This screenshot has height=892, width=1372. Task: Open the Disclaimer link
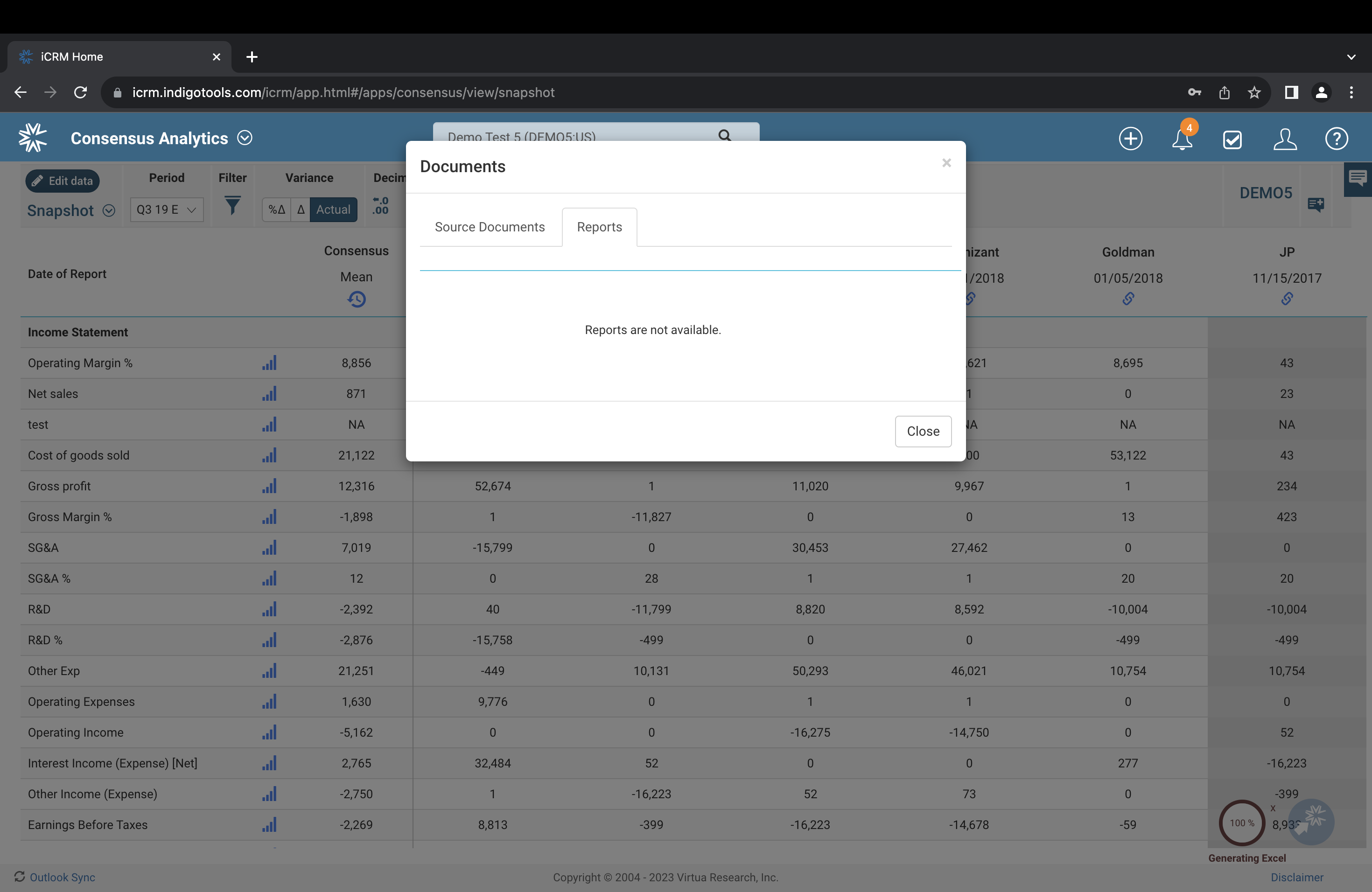pyautogui.click(x=1296, y=877)
